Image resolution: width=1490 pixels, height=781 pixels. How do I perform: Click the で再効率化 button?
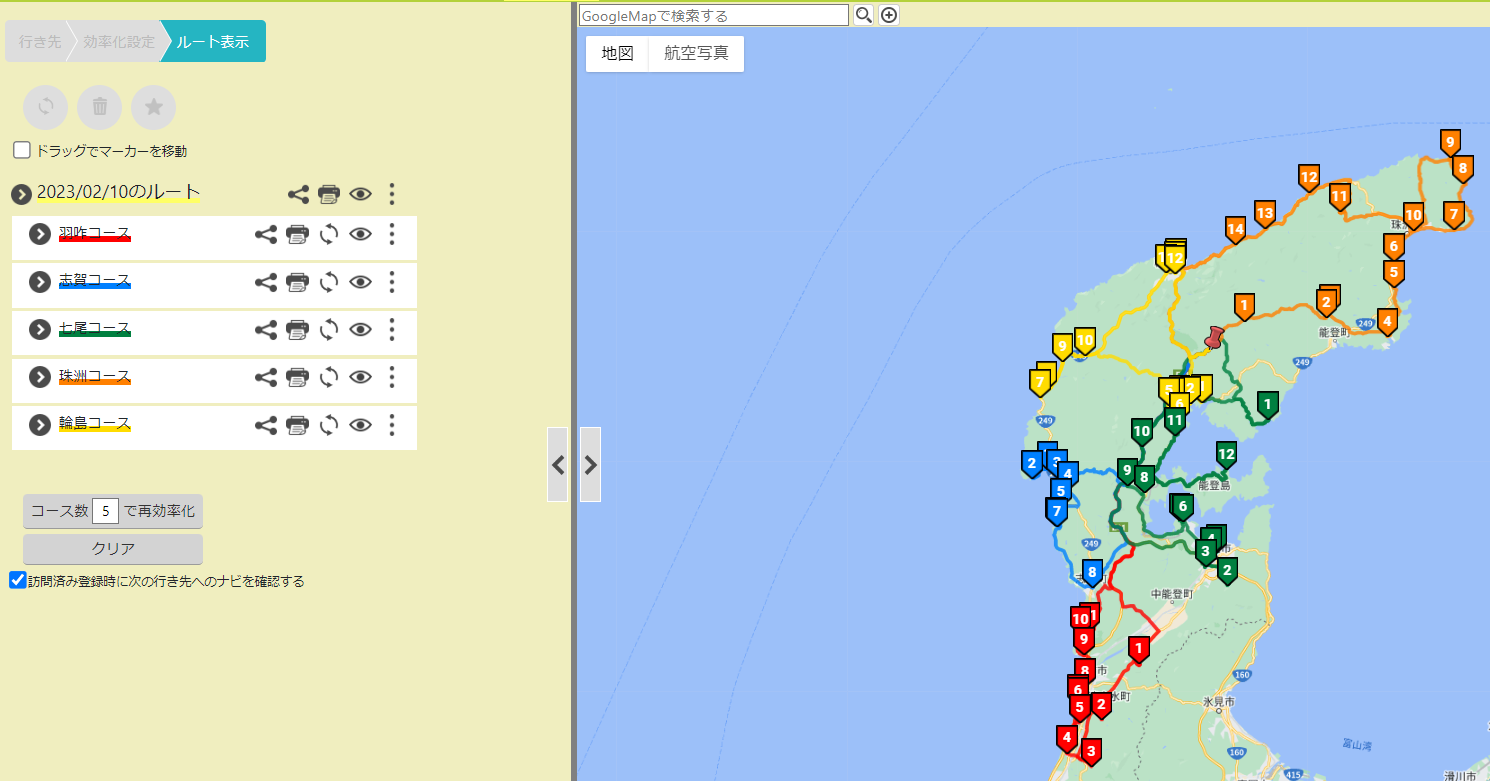click(162, 510)
